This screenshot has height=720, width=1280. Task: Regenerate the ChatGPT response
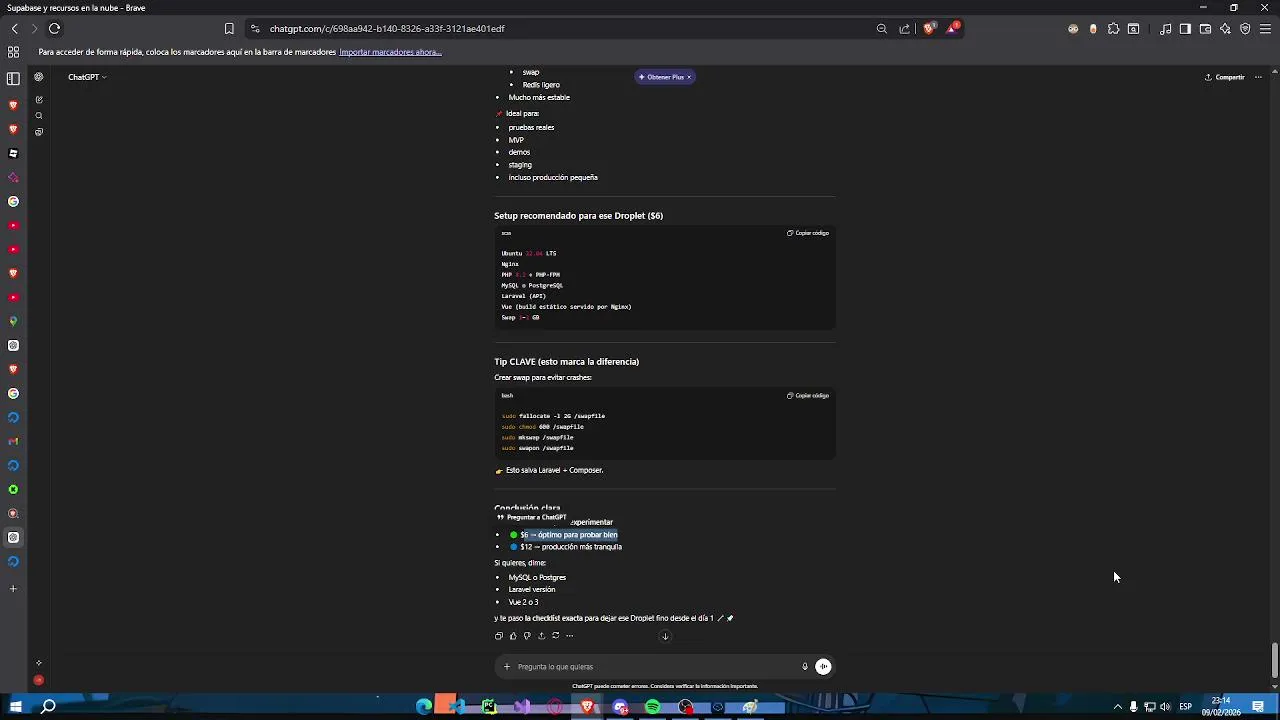pyautogui.click(x=555, y=636)
